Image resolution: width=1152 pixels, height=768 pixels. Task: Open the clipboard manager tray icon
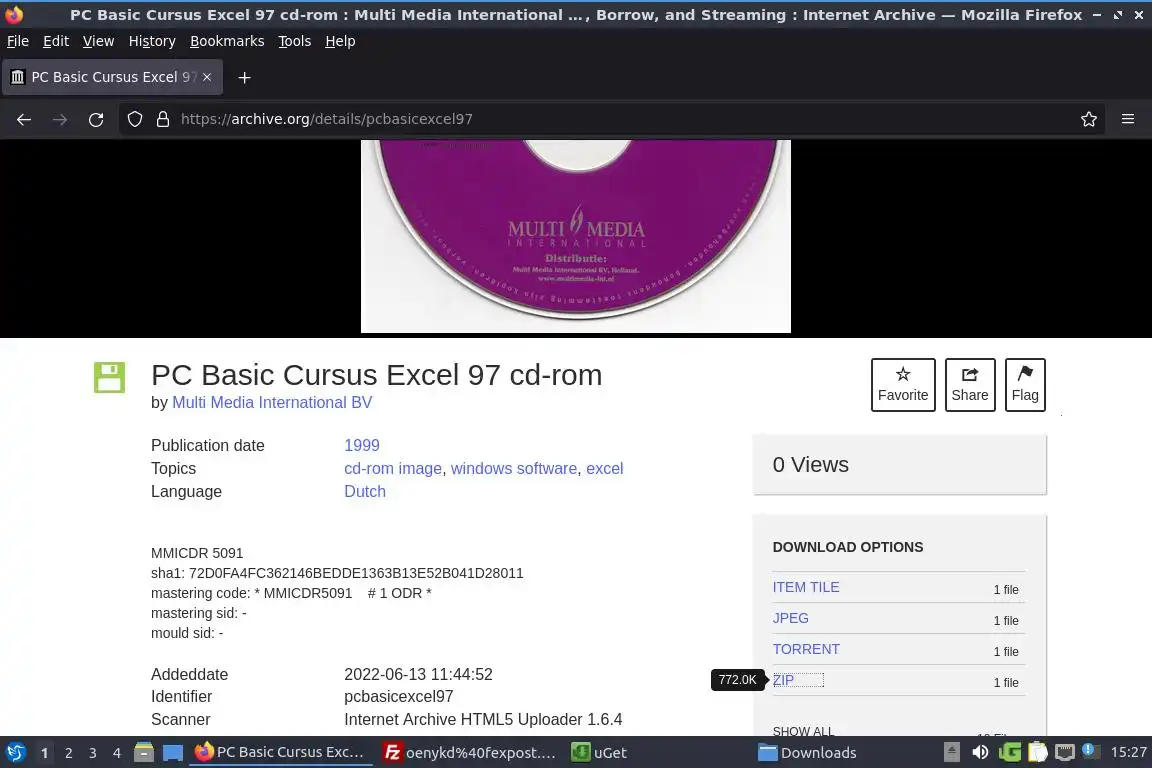[1037, 753]
